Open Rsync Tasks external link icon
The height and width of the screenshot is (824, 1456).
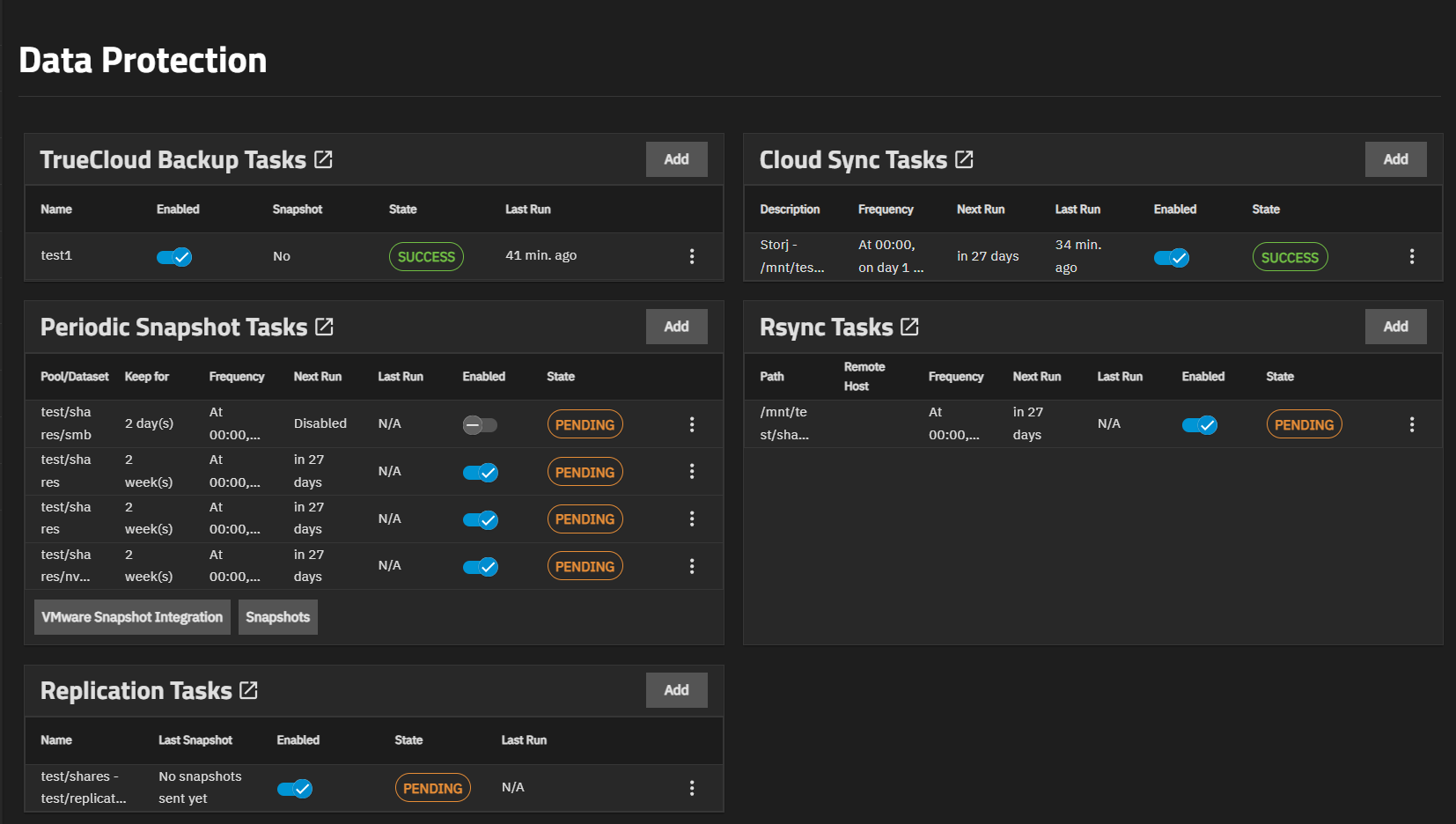[x=909, y=327]
